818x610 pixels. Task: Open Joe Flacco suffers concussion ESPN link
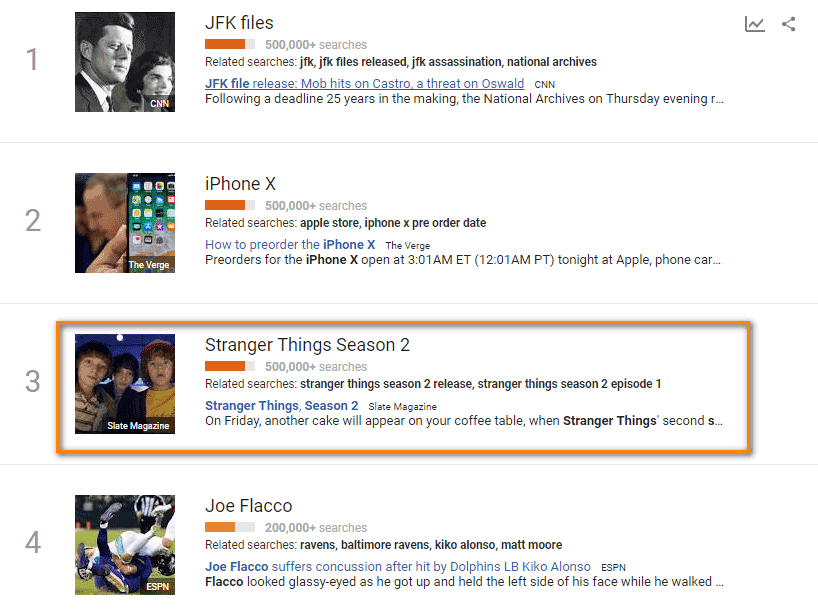[398, 567]
